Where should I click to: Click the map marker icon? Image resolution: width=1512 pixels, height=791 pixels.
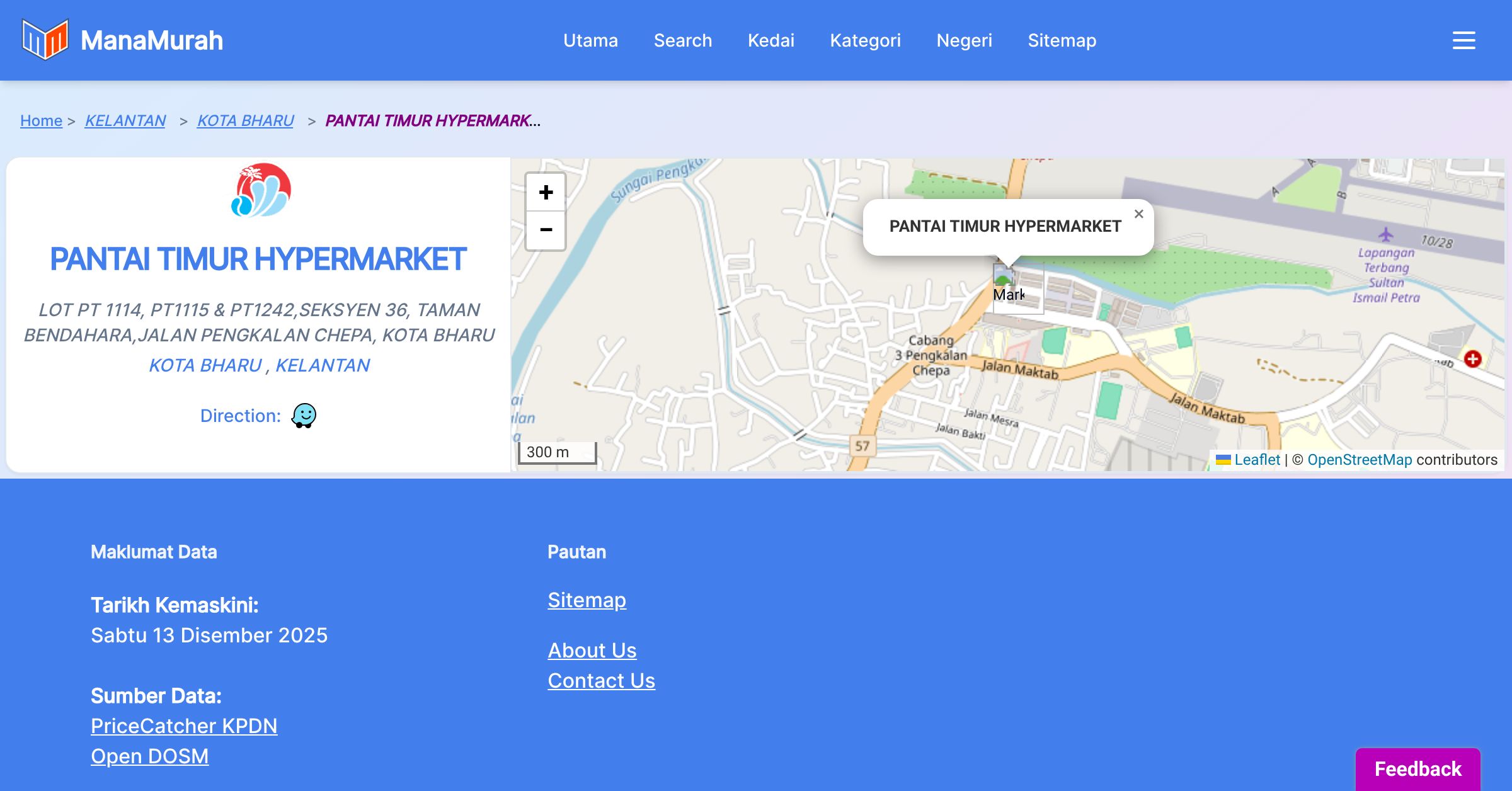pos(1004,276)
